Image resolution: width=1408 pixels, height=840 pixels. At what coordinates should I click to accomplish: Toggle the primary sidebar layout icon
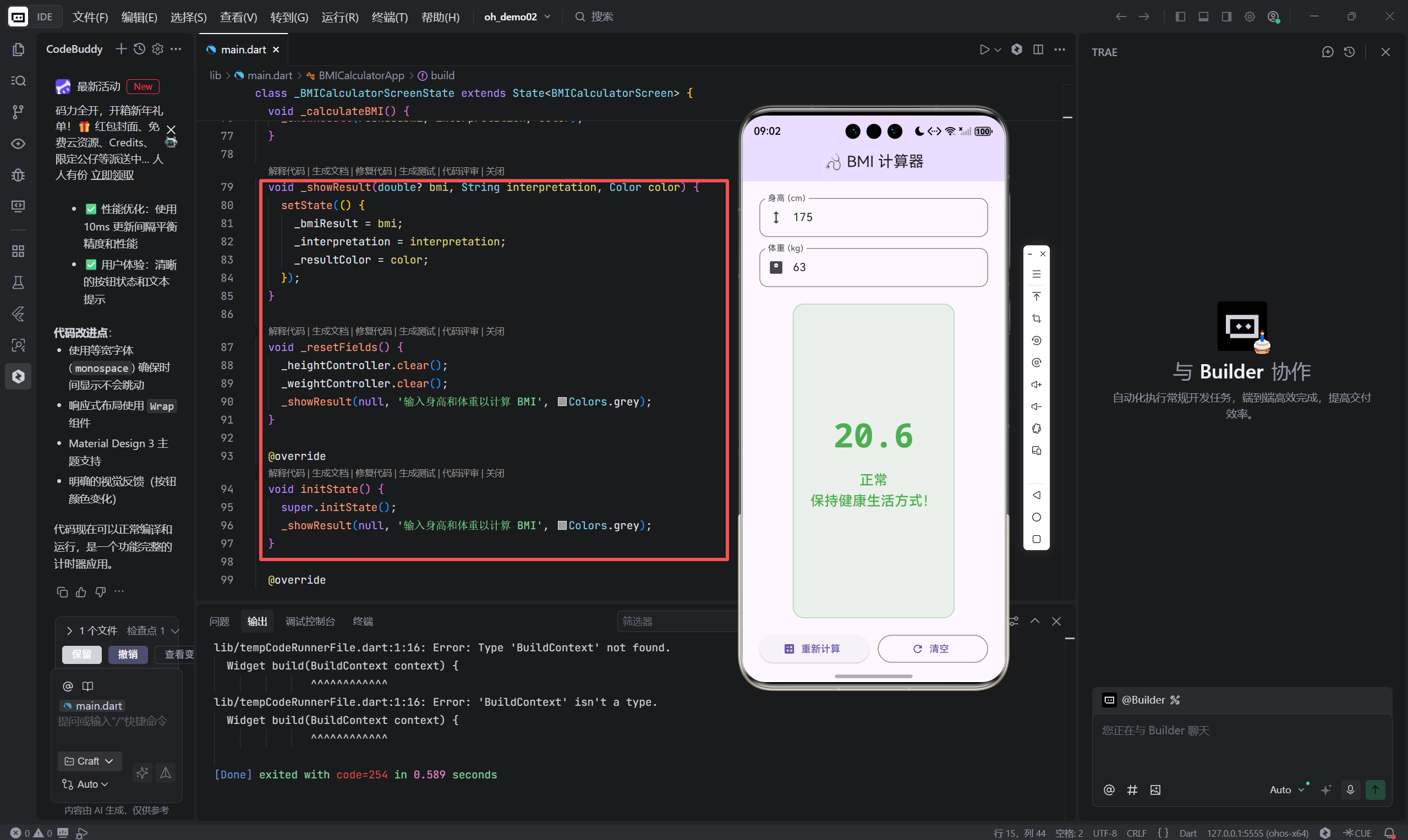(x=1180, y=17)
